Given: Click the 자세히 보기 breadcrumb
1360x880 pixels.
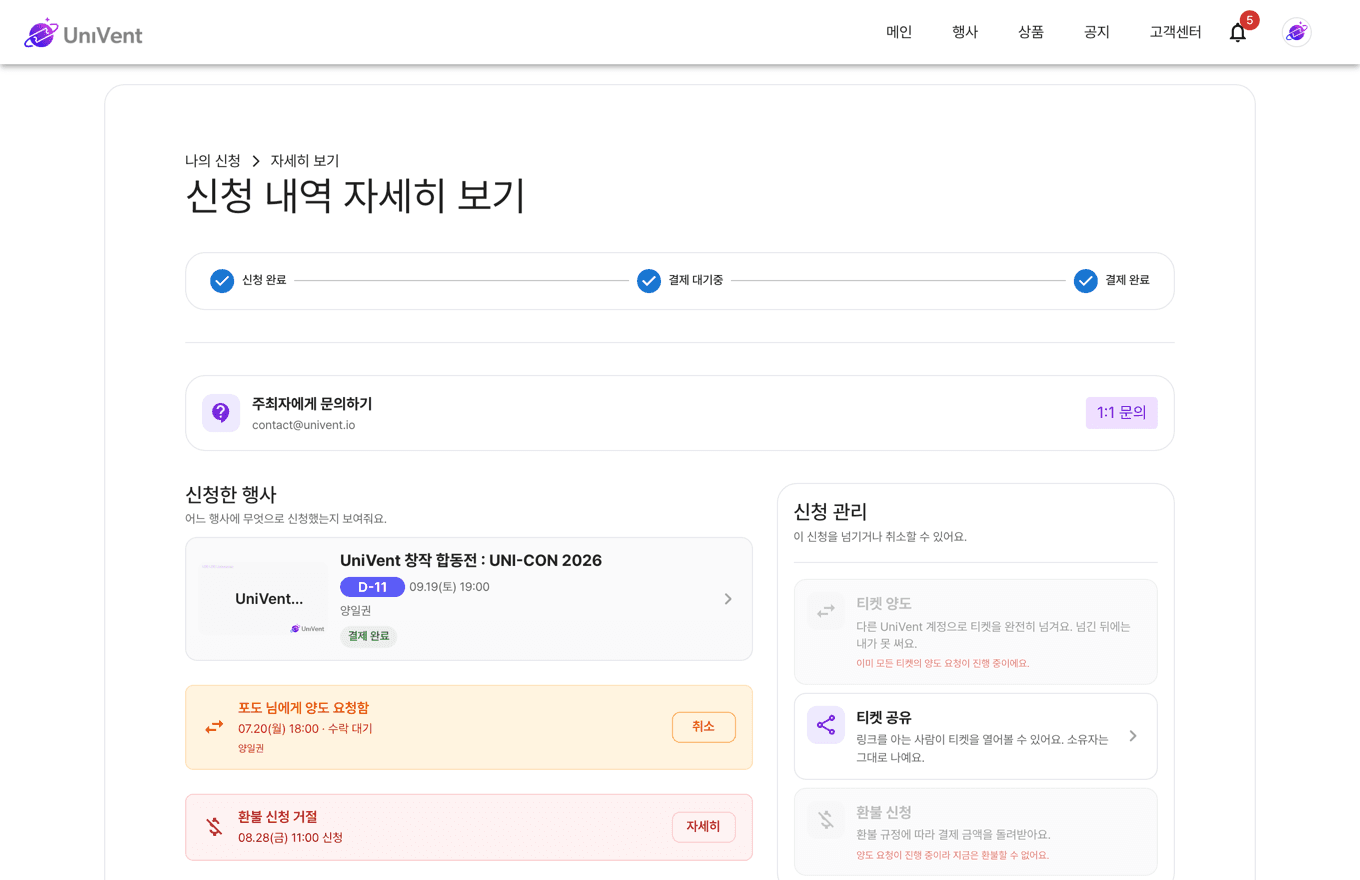Looking at the screenshot, I should [305, 161].
